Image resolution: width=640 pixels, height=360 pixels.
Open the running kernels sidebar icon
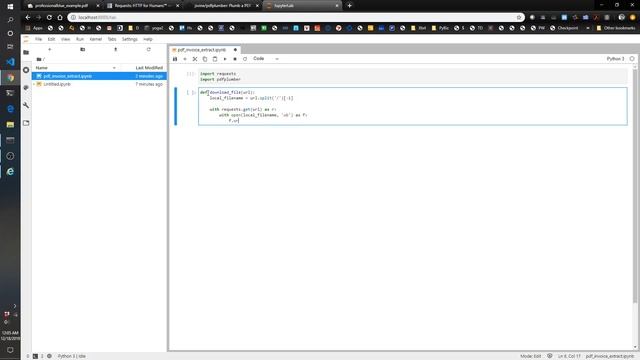pyautogui.click(x=26, y=70)
